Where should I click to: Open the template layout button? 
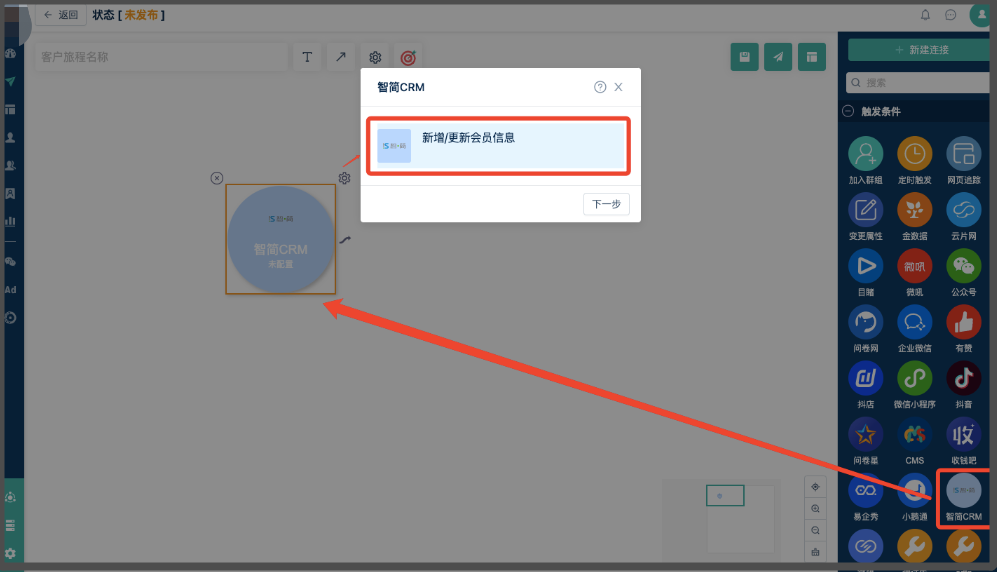(x=812, y=57)
